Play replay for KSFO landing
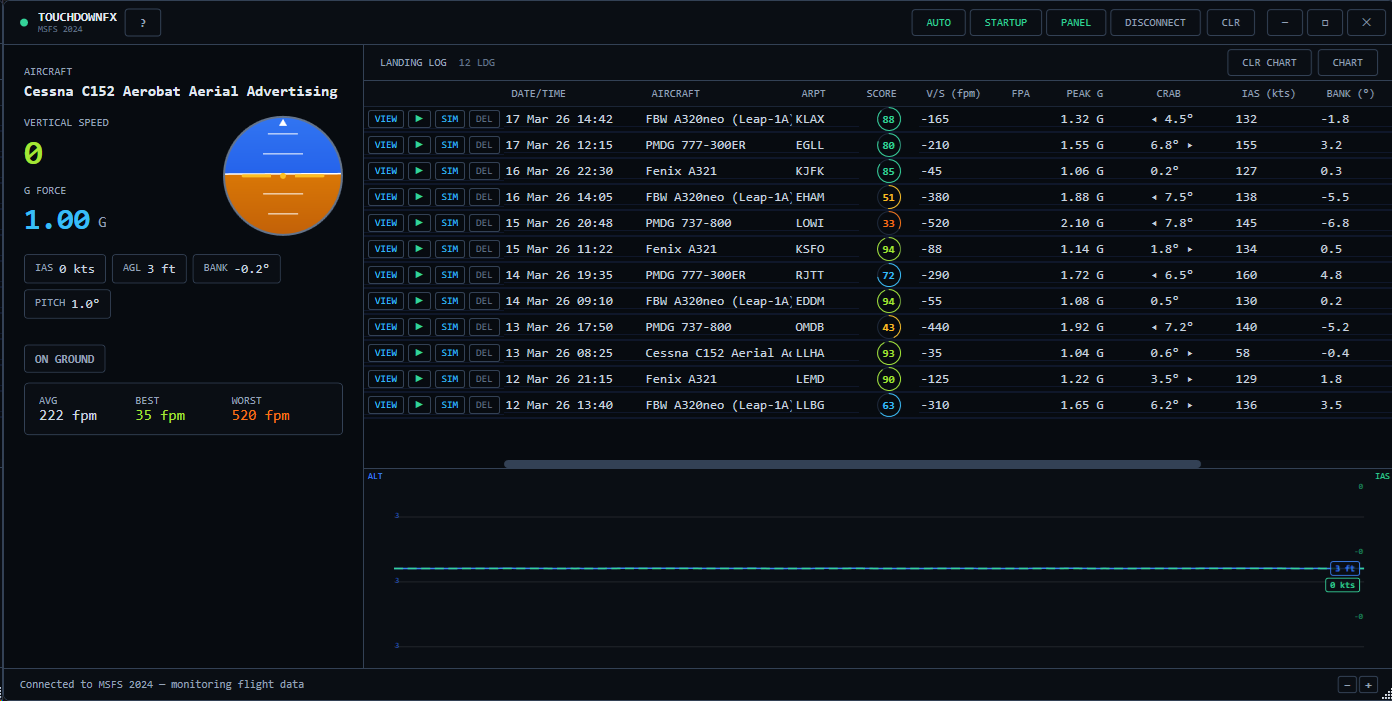The height and width of the screenshot is (701, 1392). tap(419, 249)
